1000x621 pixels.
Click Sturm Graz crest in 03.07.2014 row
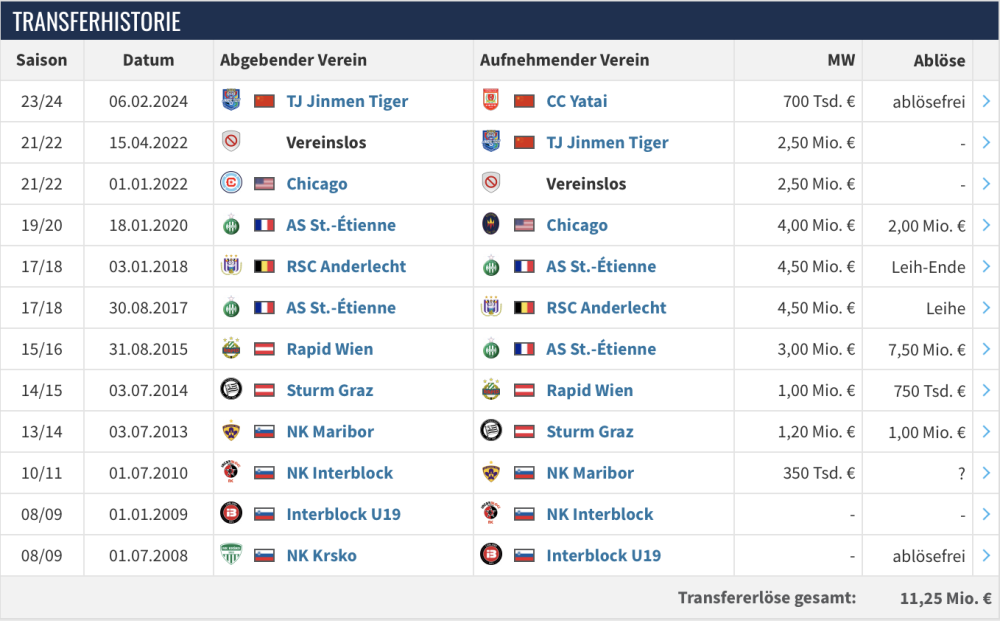click(x=231, y=390)
